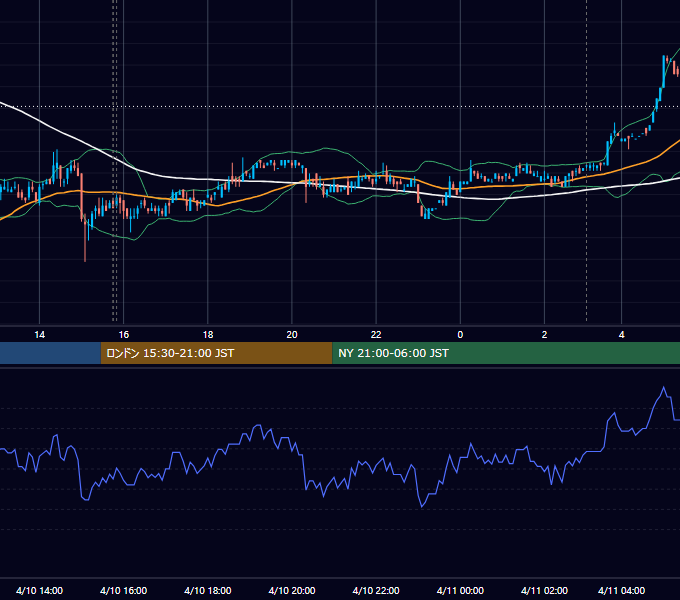Click the 2 hour axis label
The image size is (680, 600).
544,335
